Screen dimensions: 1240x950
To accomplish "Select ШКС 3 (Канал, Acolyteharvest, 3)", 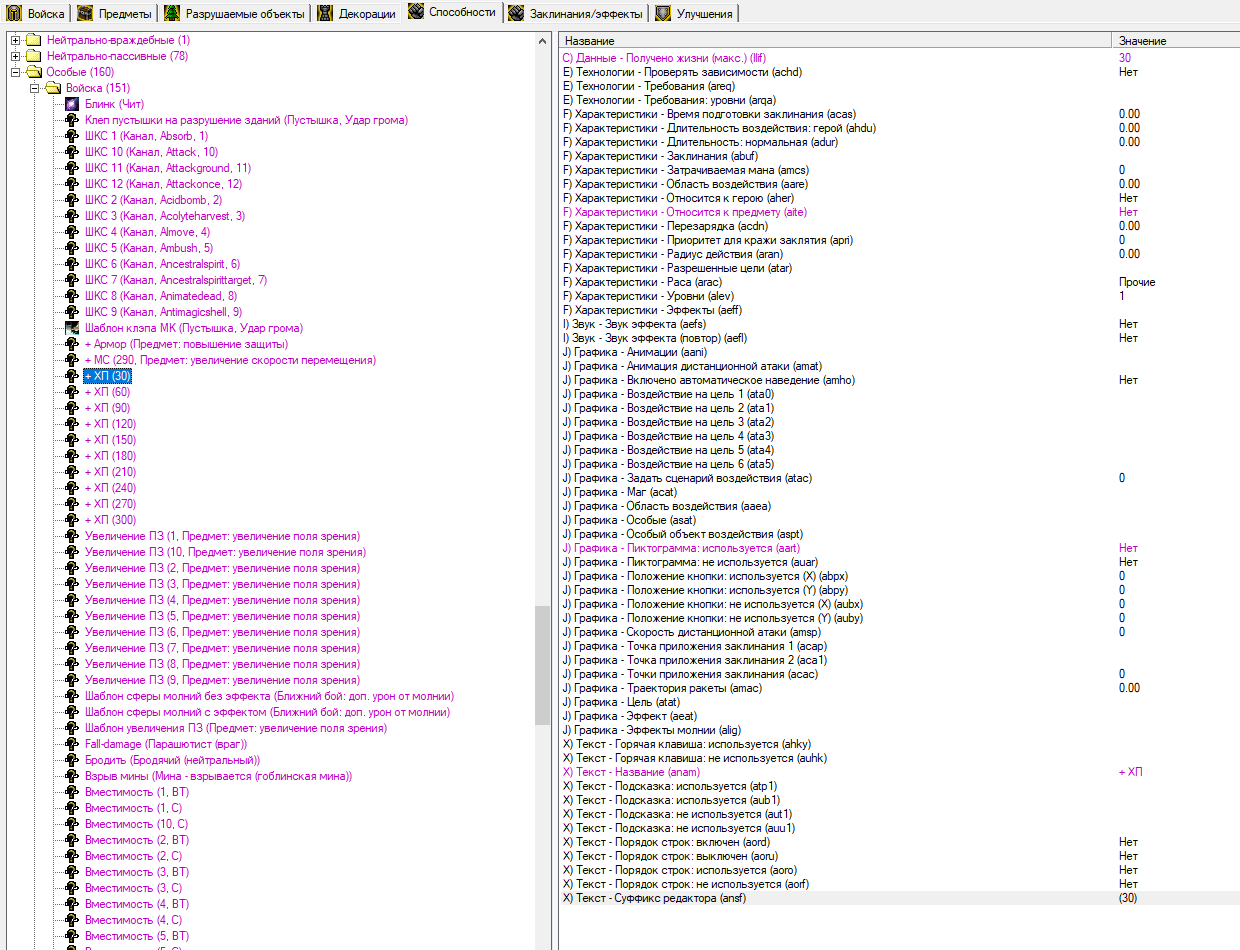I will tap(165, 216).
